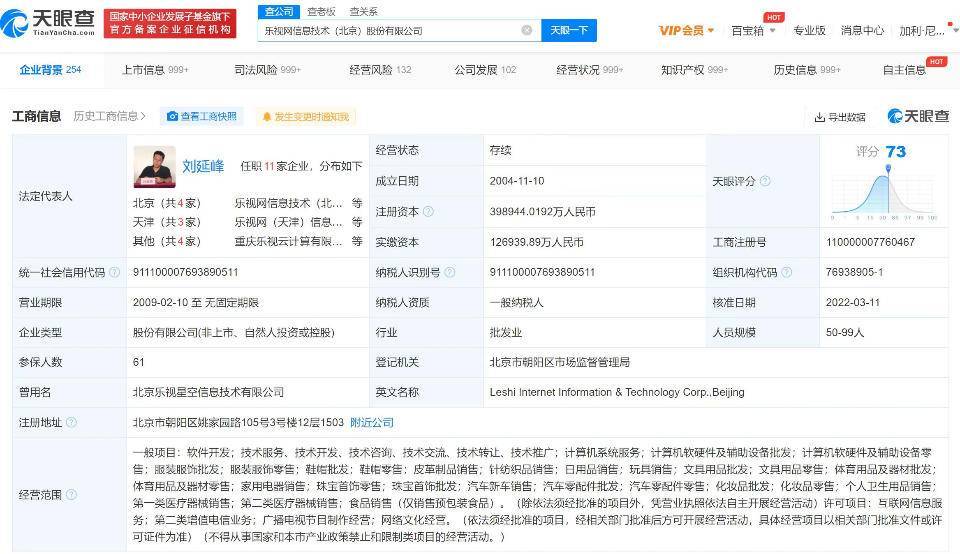Click the 工商信息 section heading

point(37,116)
